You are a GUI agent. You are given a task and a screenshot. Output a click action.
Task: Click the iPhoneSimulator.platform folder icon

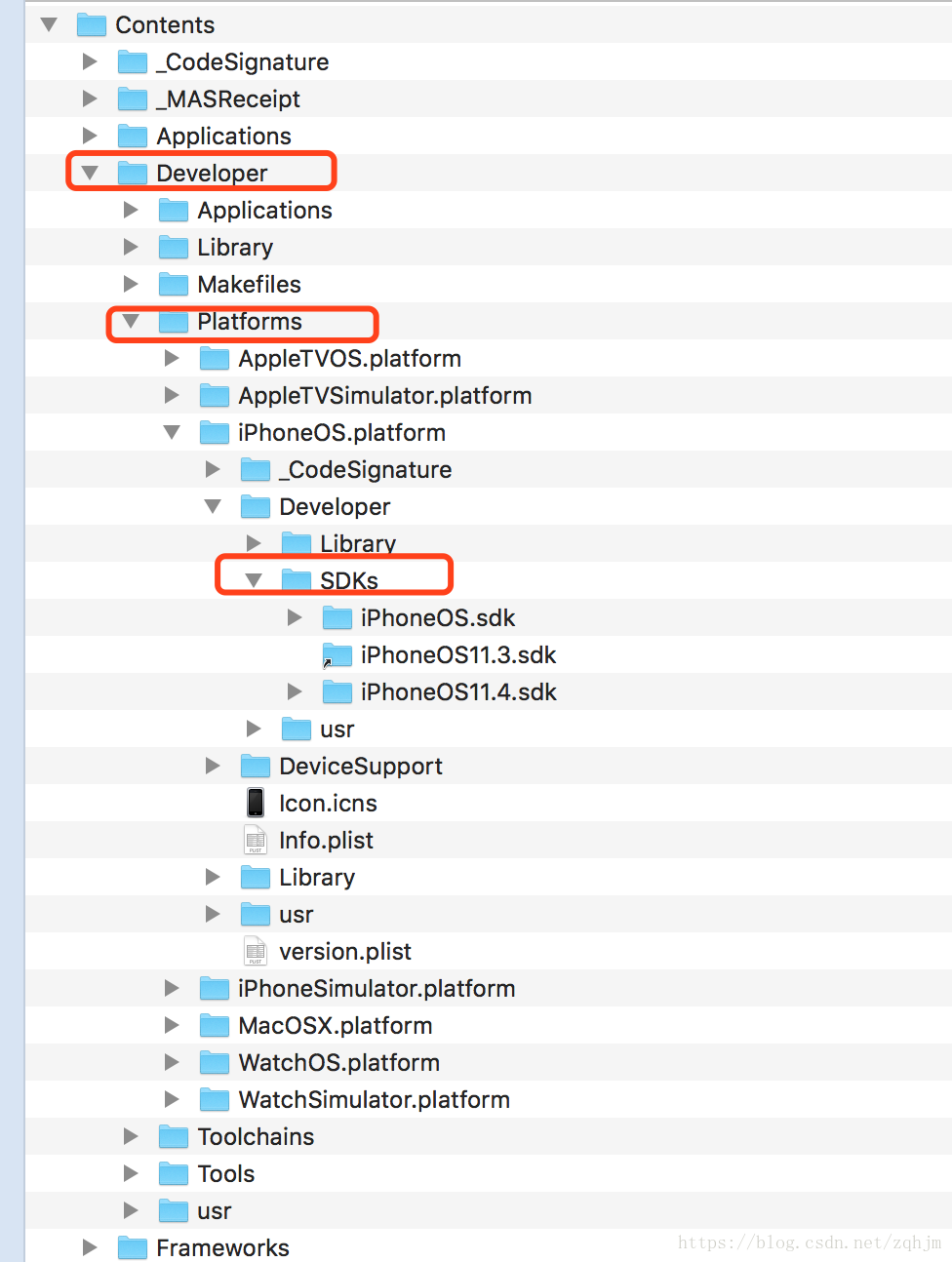[215, 988]
